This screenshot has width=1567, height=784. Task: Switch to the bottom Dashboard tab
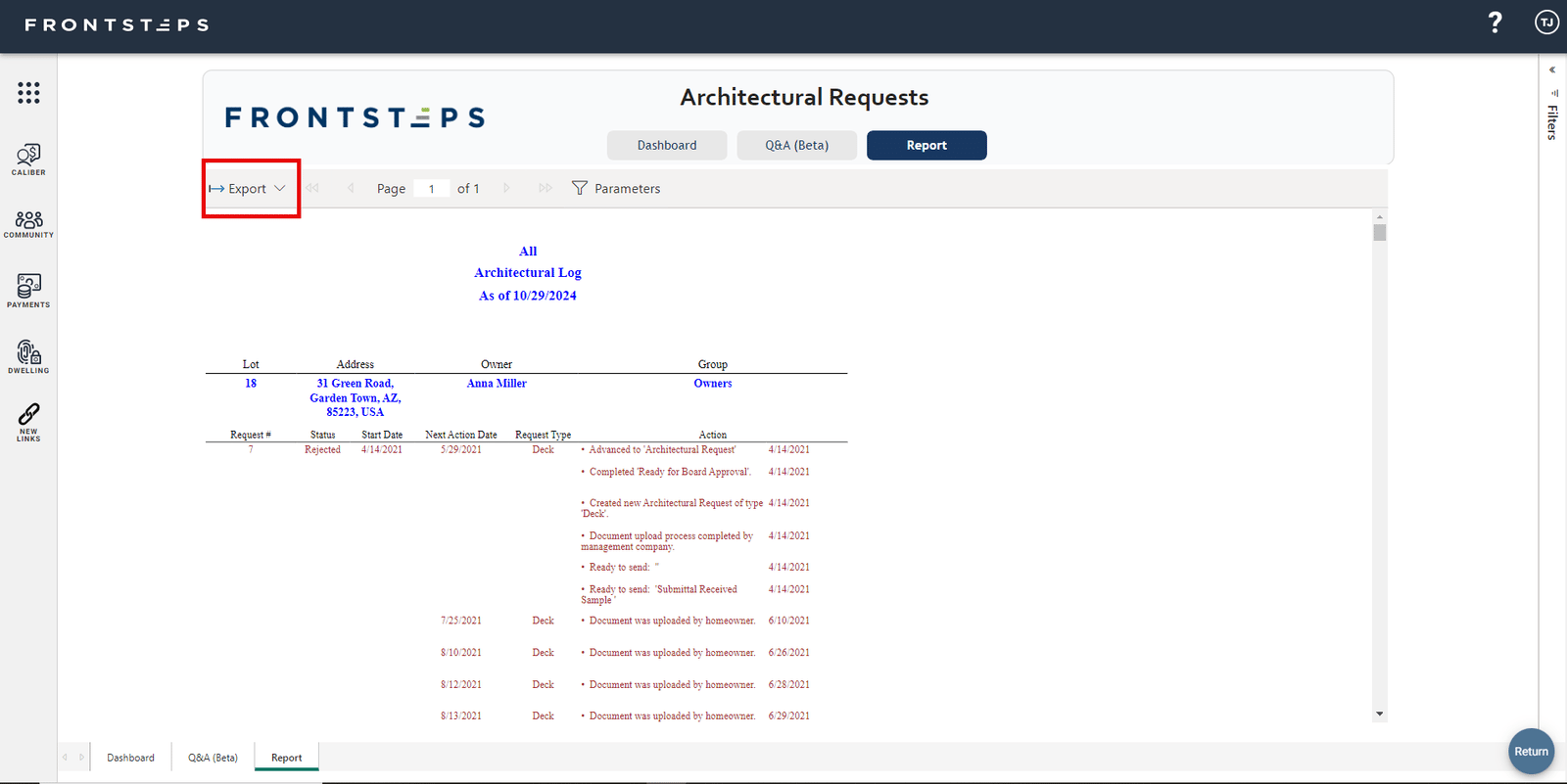pyautogui.click(x=131, y=758)
